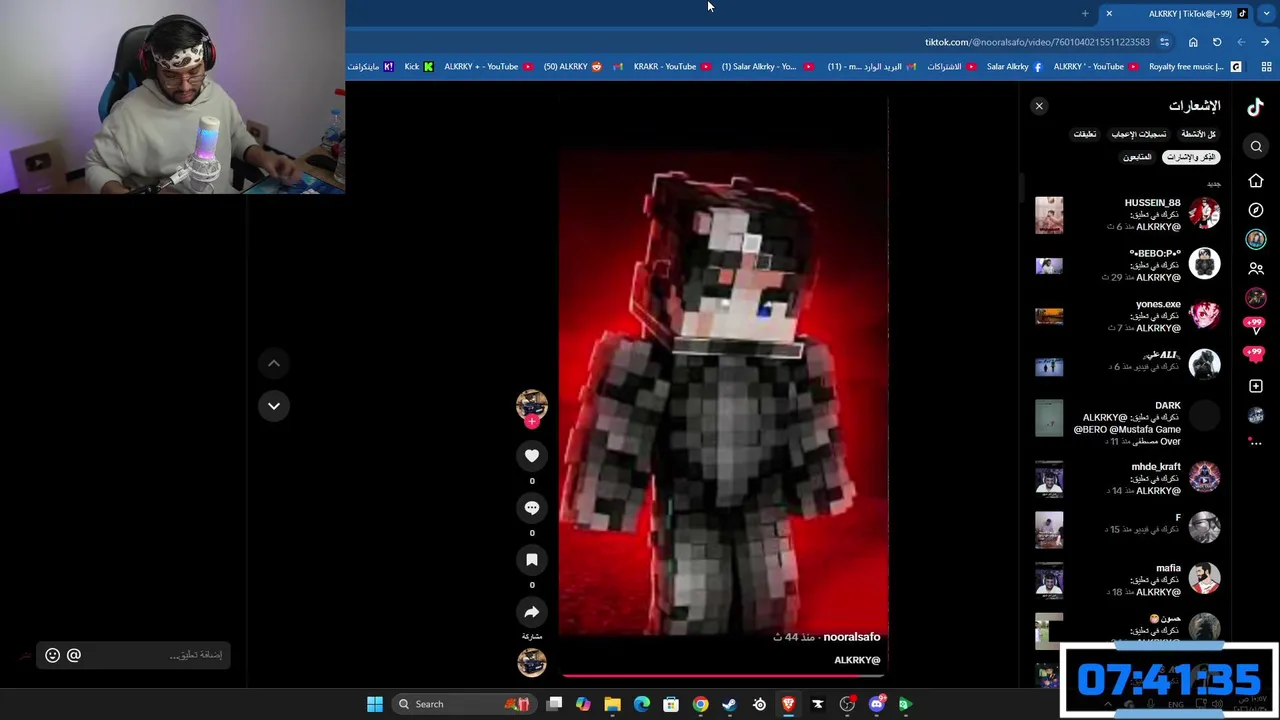
Task: Open the profile avatar in sidebar
Action: tap(1256, 415)
